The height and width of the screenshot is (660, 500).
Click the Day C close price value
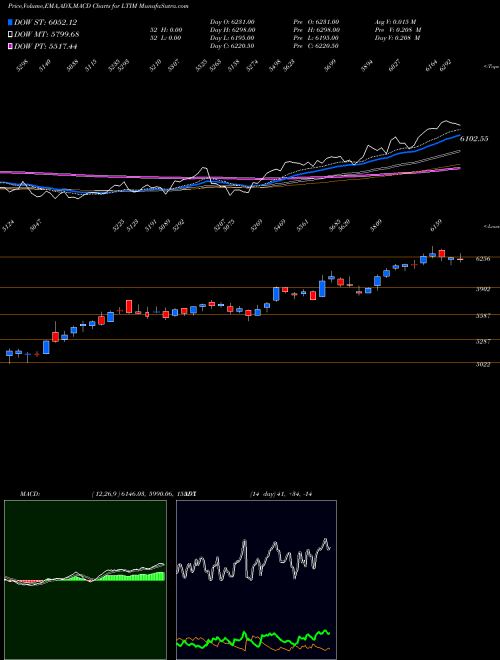[232, 46]
